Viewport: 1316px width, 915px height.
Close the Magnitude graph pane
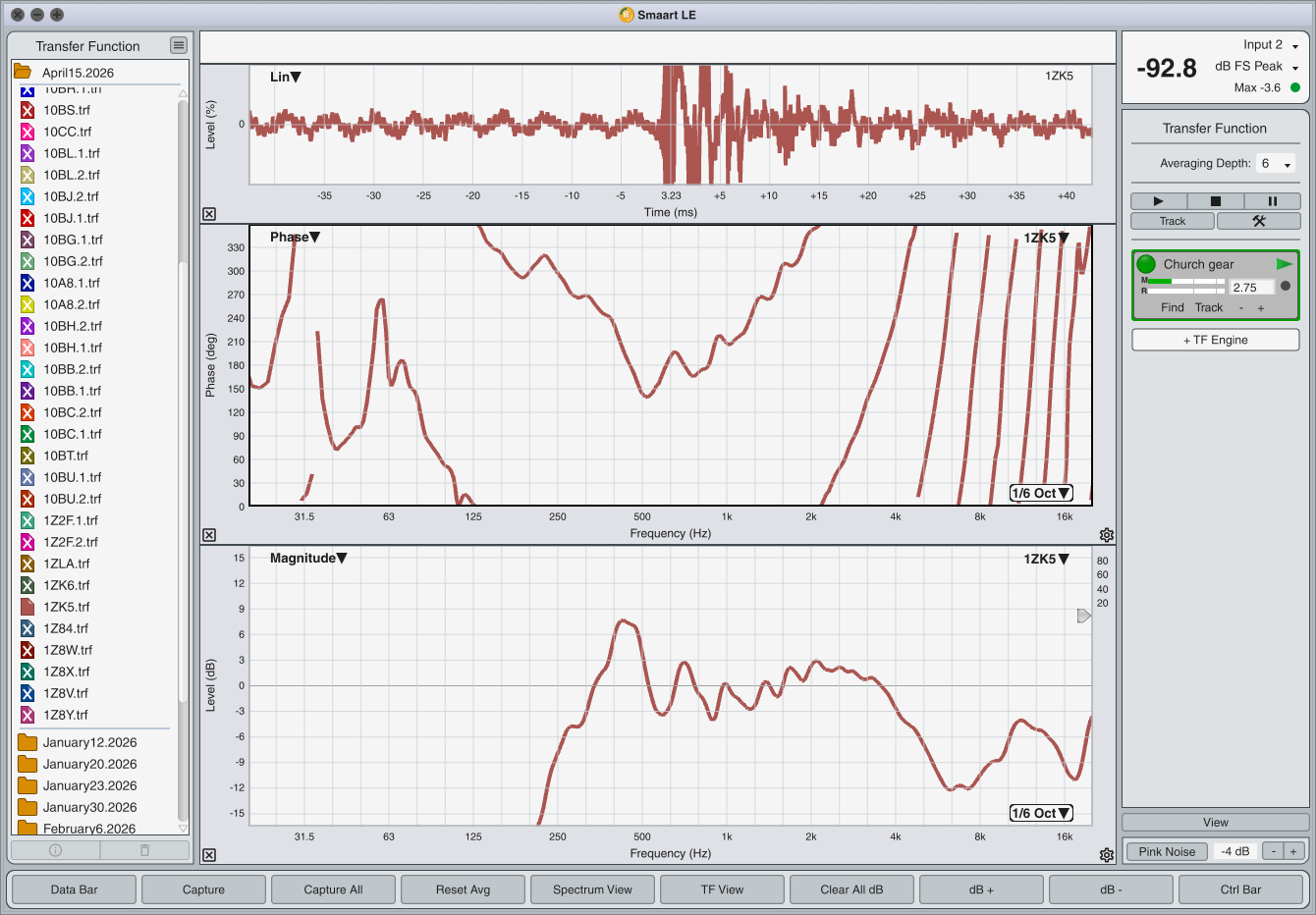point(209,855)
